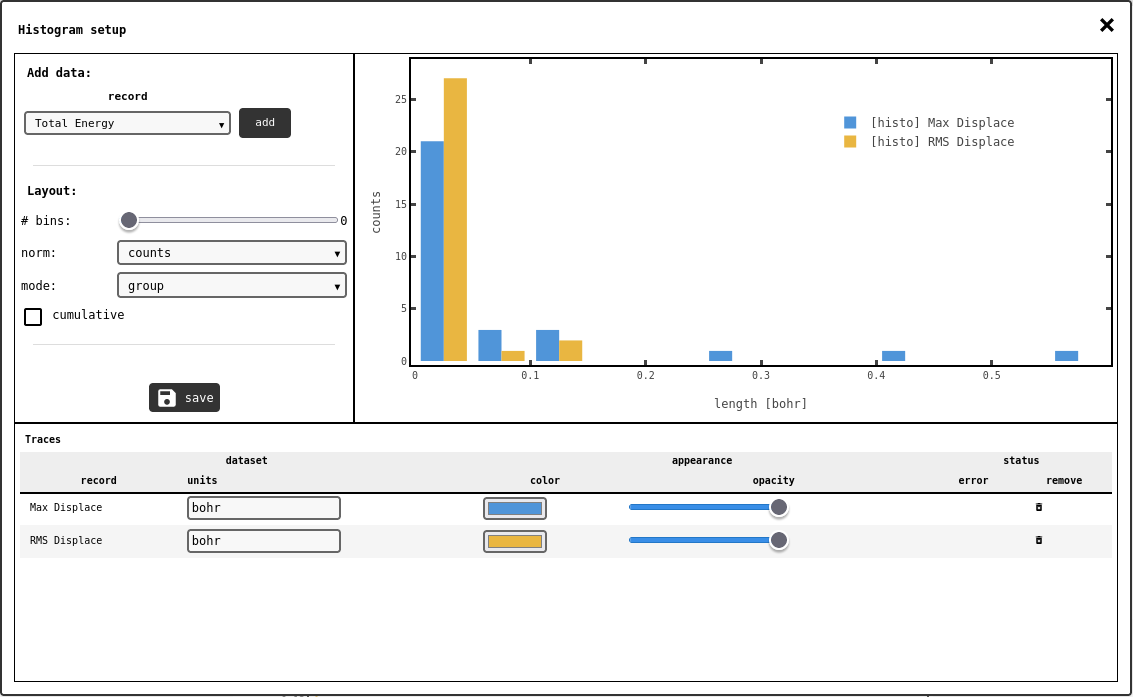Enable the cumulative checkbox
The width and height of the screenshot is (1133, 697).
coord(33,316)
